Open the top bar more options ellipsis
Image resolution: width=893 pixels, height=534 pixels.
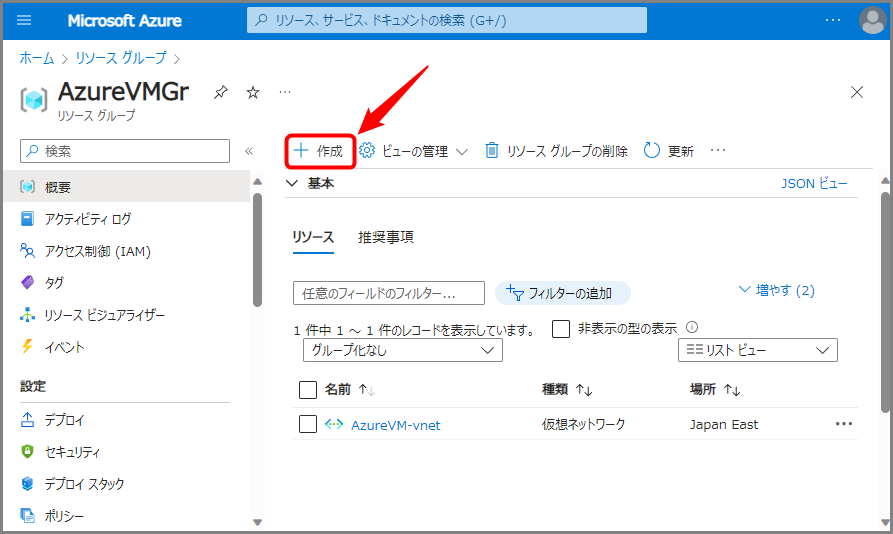click(x=833, y=20)
